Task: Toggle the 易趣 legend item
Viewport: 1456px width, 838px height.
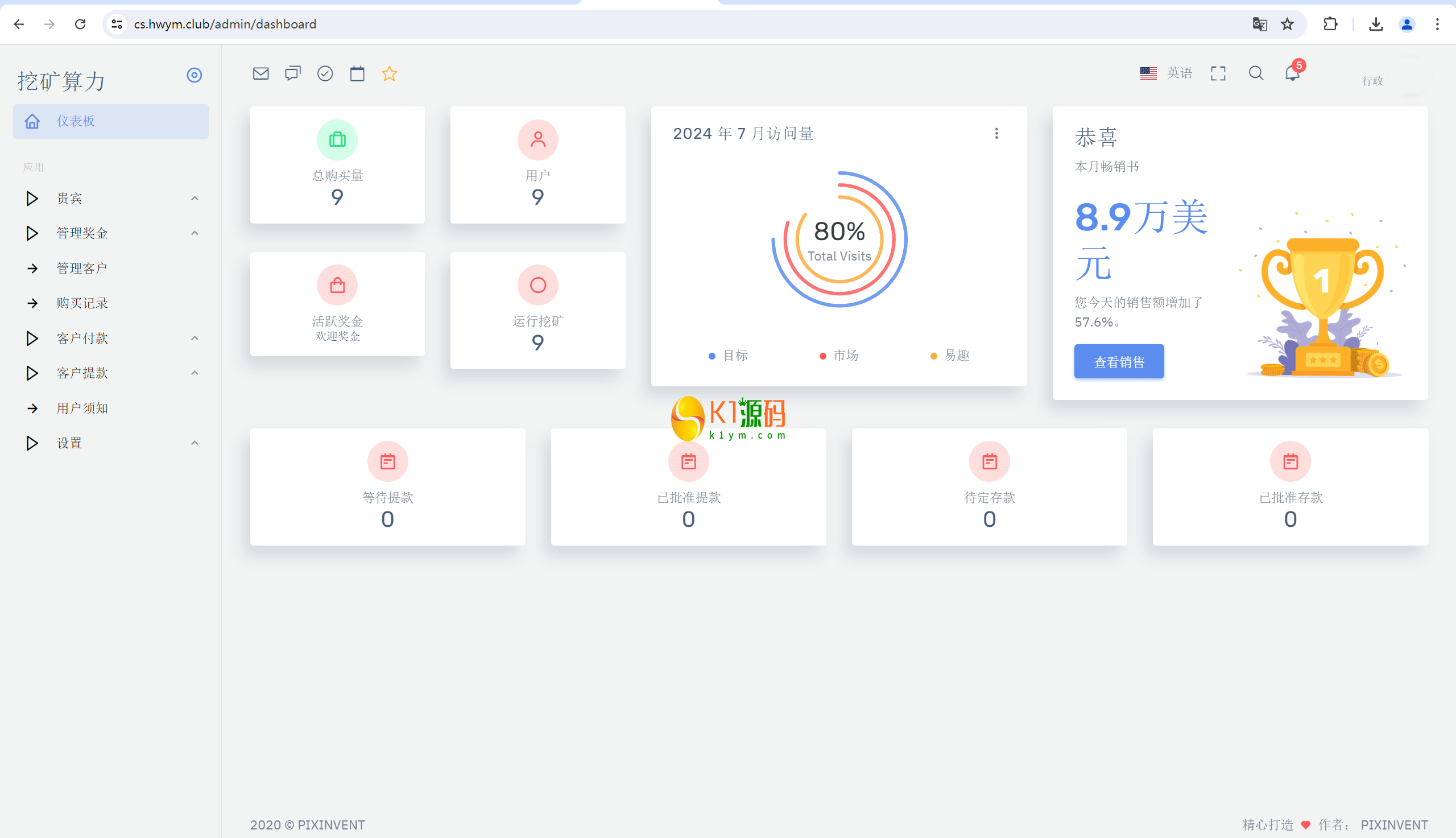Action: tap(950, 356)
